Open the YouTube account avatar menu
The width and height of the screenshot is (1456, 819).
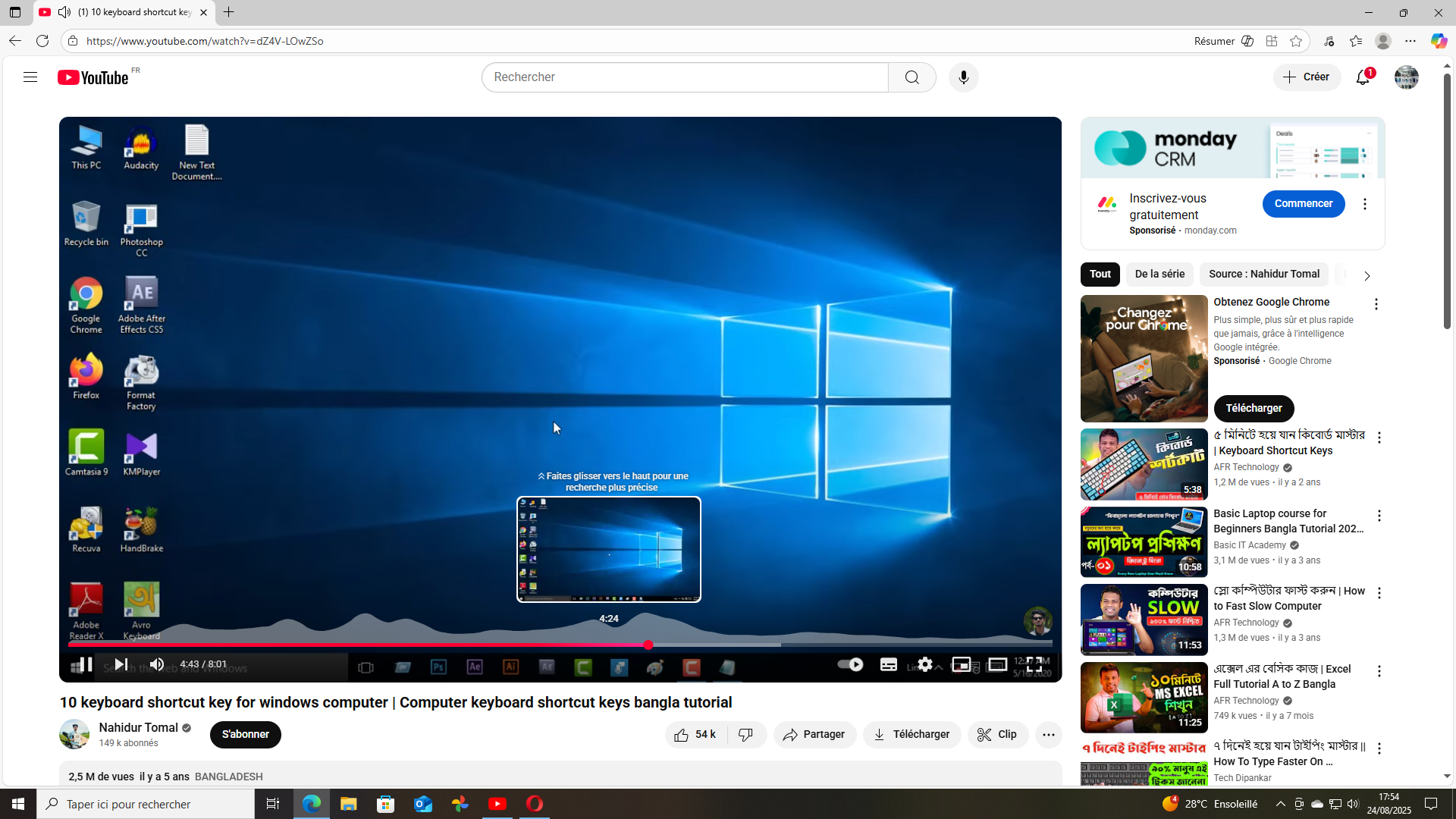point(1407,77)
